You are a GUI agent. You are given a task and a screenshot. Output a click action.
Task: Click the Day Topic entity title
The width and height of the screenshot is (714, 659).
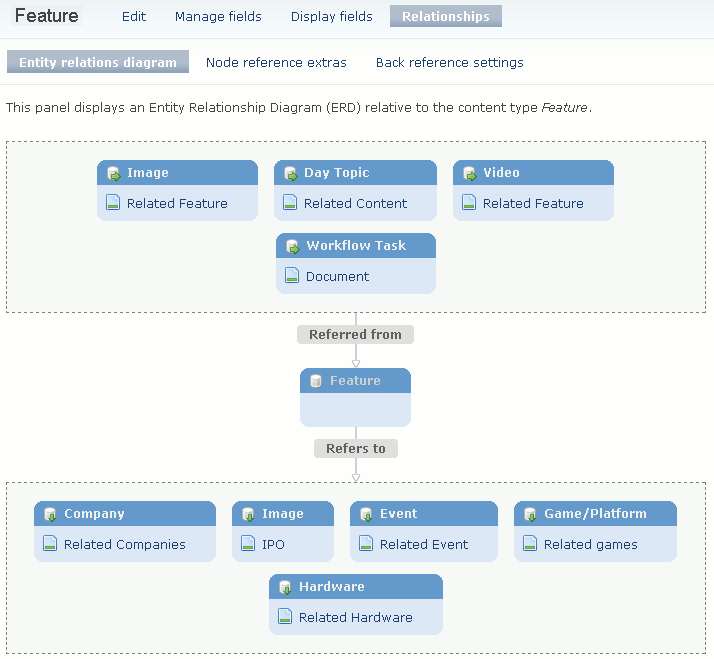pos(337,173)
